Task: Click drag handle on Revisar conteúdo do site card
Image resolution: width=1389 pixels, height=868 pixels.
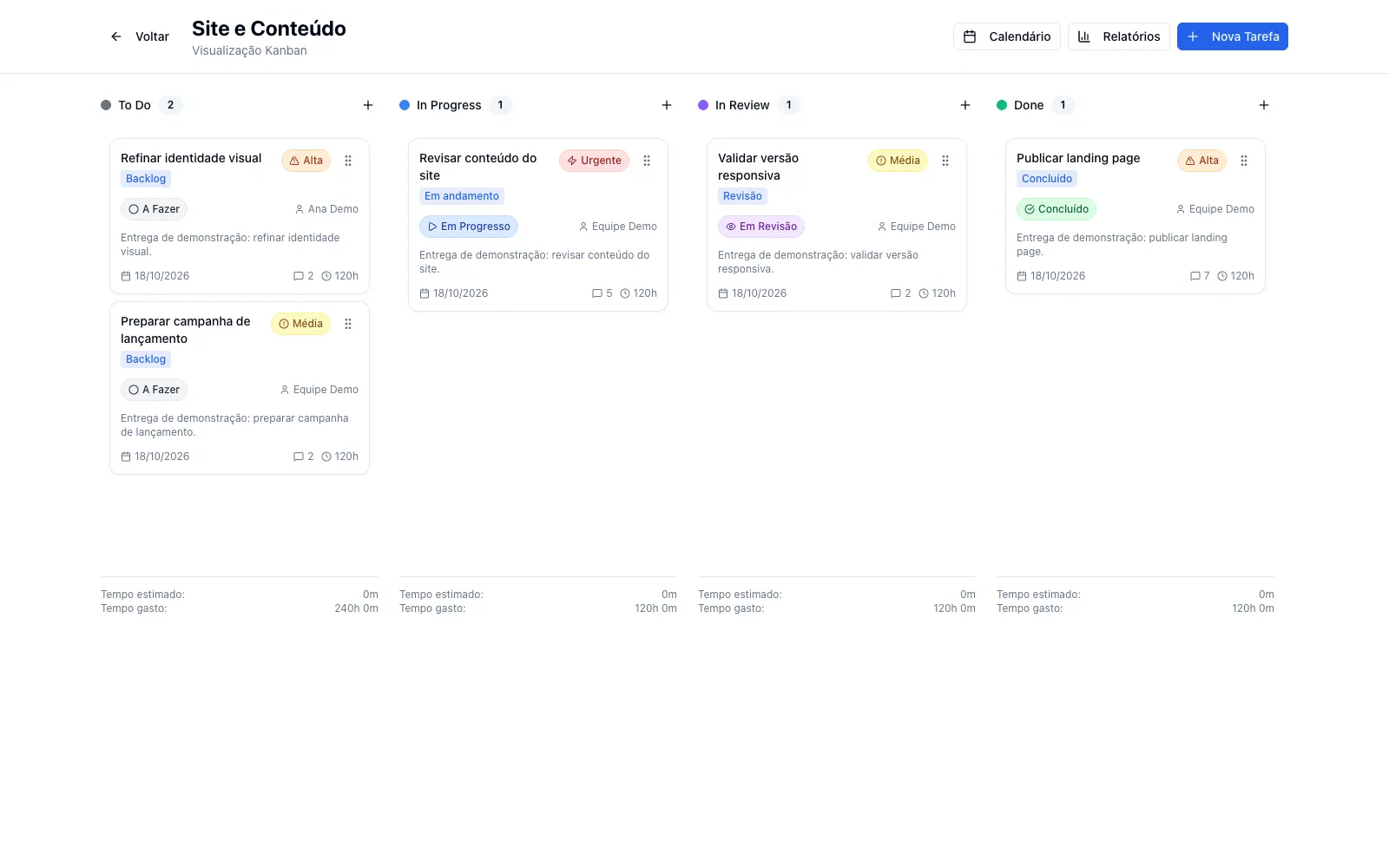Action: point(647,161)
